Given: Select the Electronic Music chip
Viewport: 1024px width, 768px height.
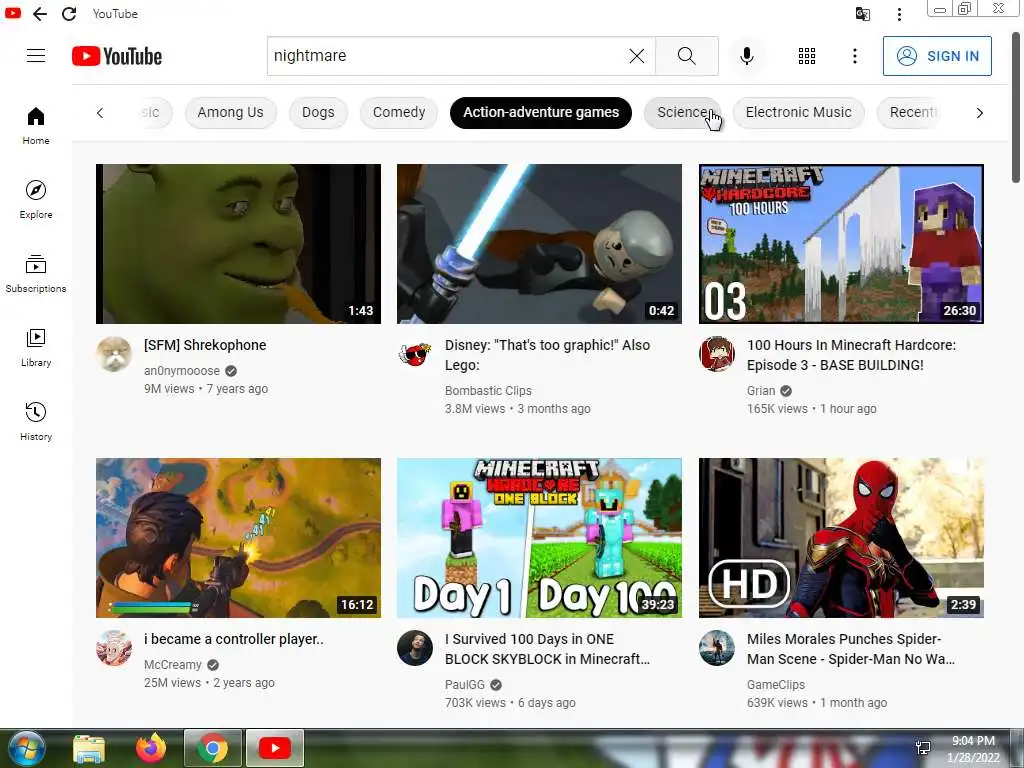Looking at the screenshot, I should click(x=798, y=112).
